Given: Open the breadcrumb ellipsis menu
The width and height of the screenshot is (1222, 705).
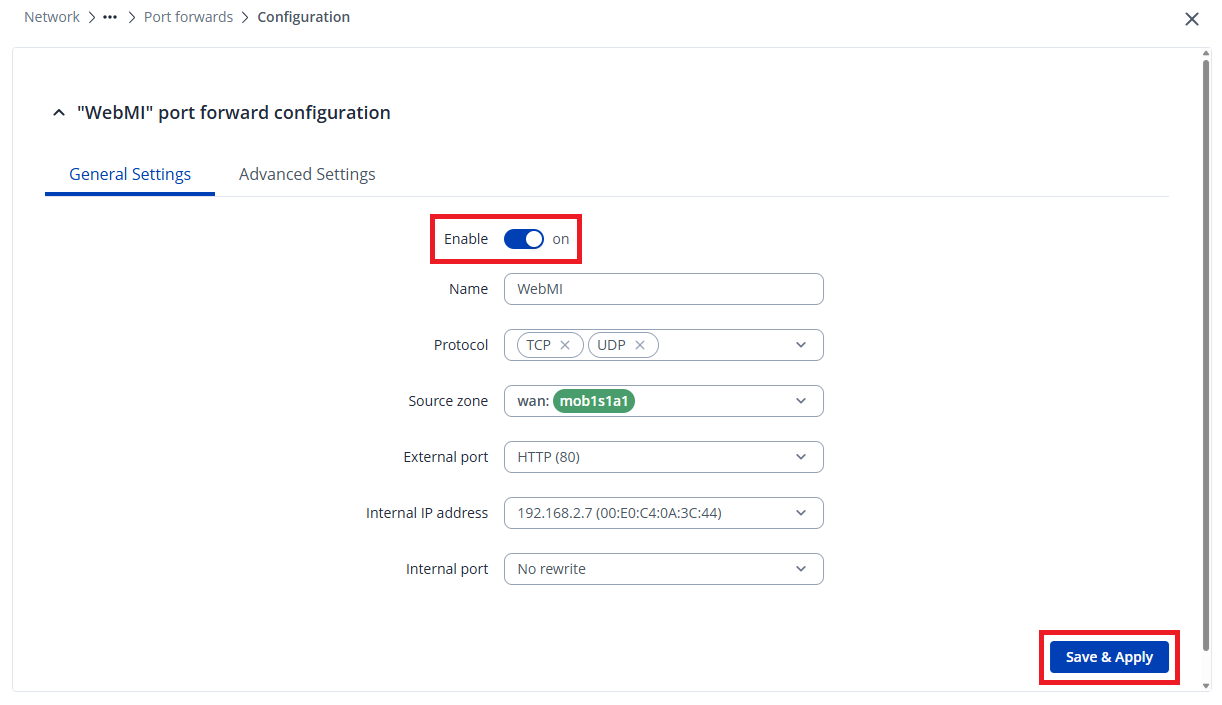Looking at the screenshot, I should pos(110,17).
